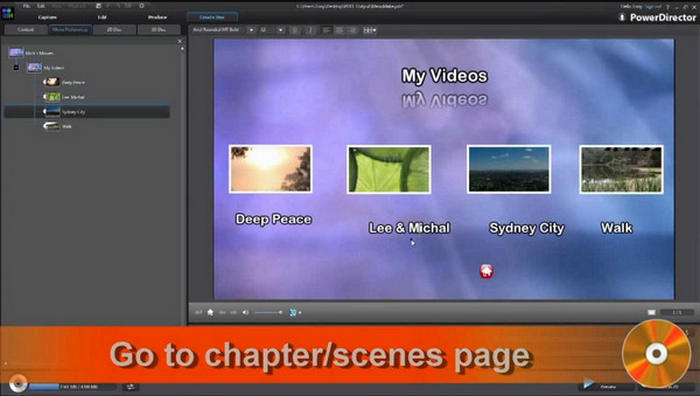The image size is (700, 396).
Task: Toggle the TV safe zone display icon
Action: (x=652, y=313)
